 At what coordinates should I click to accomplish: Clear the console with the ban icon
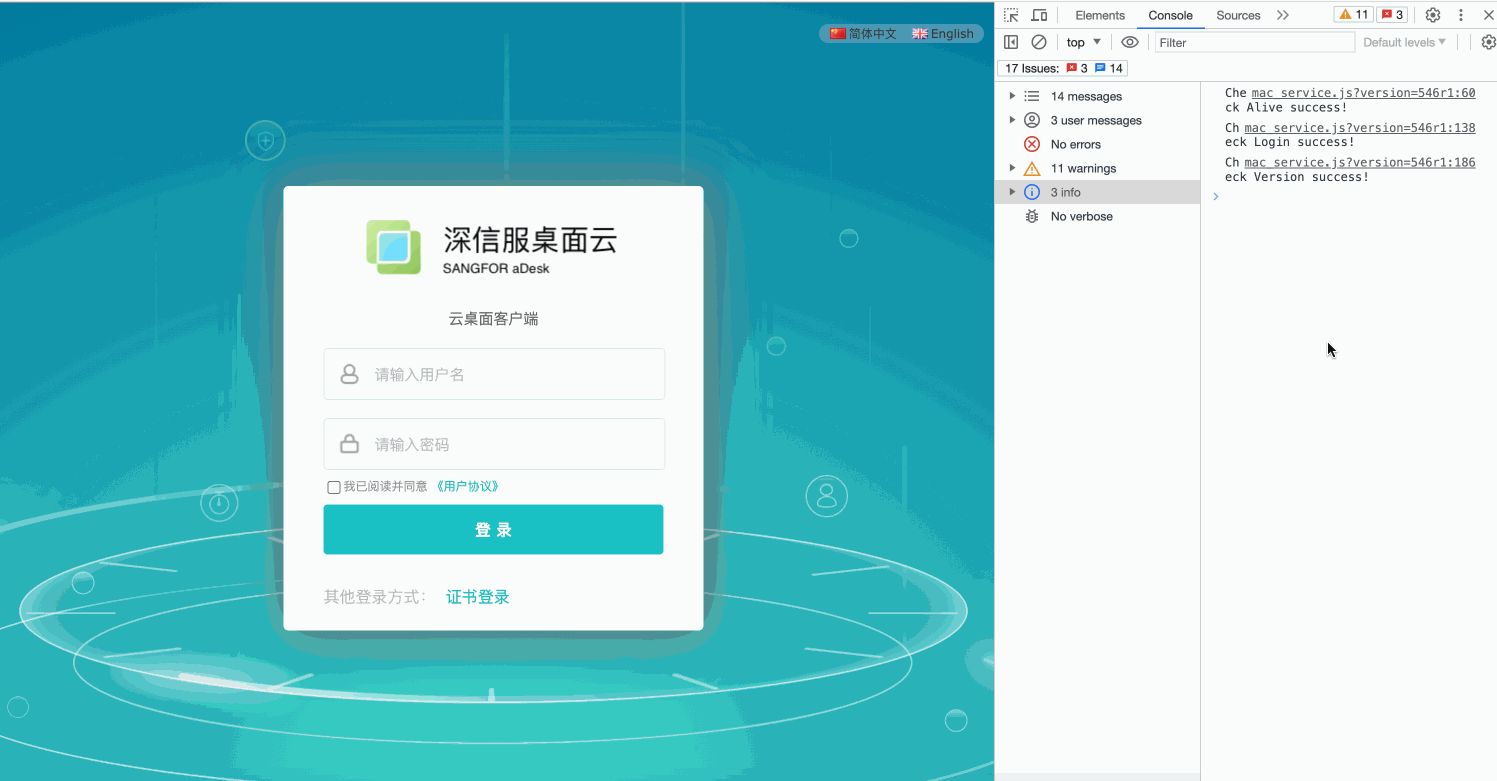pos(1039,42)
